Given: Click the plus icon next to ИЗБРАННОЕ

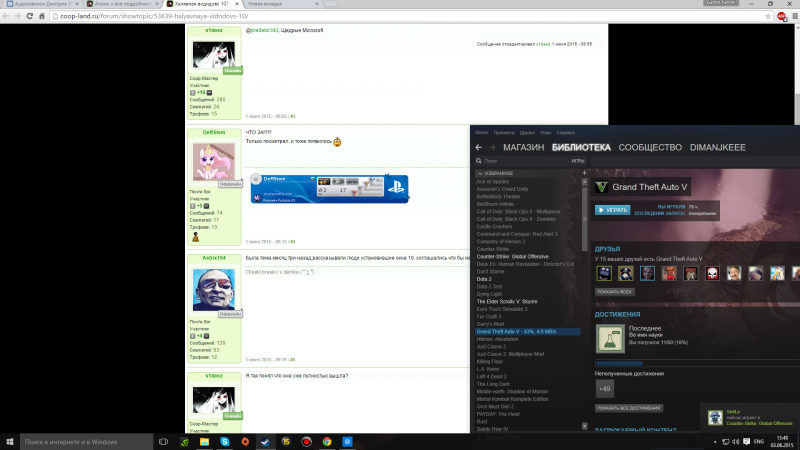Looking at the screenshot, I should (x=584, y=173).
